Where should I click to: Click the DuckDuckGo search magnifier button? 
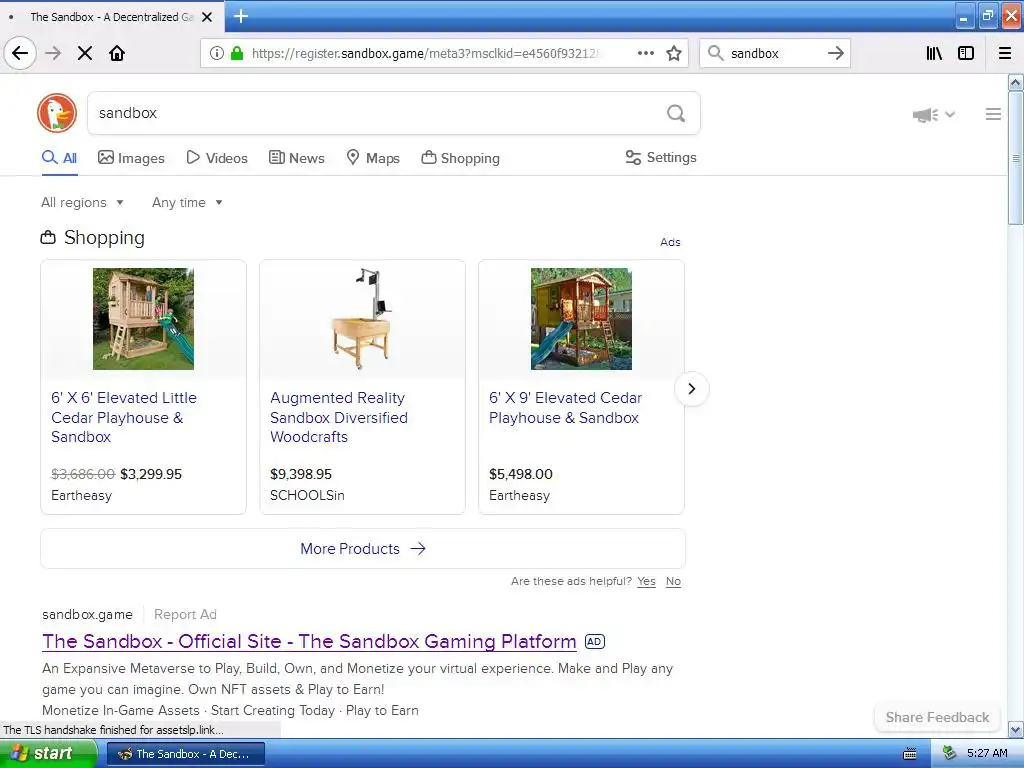click(676, 113)
